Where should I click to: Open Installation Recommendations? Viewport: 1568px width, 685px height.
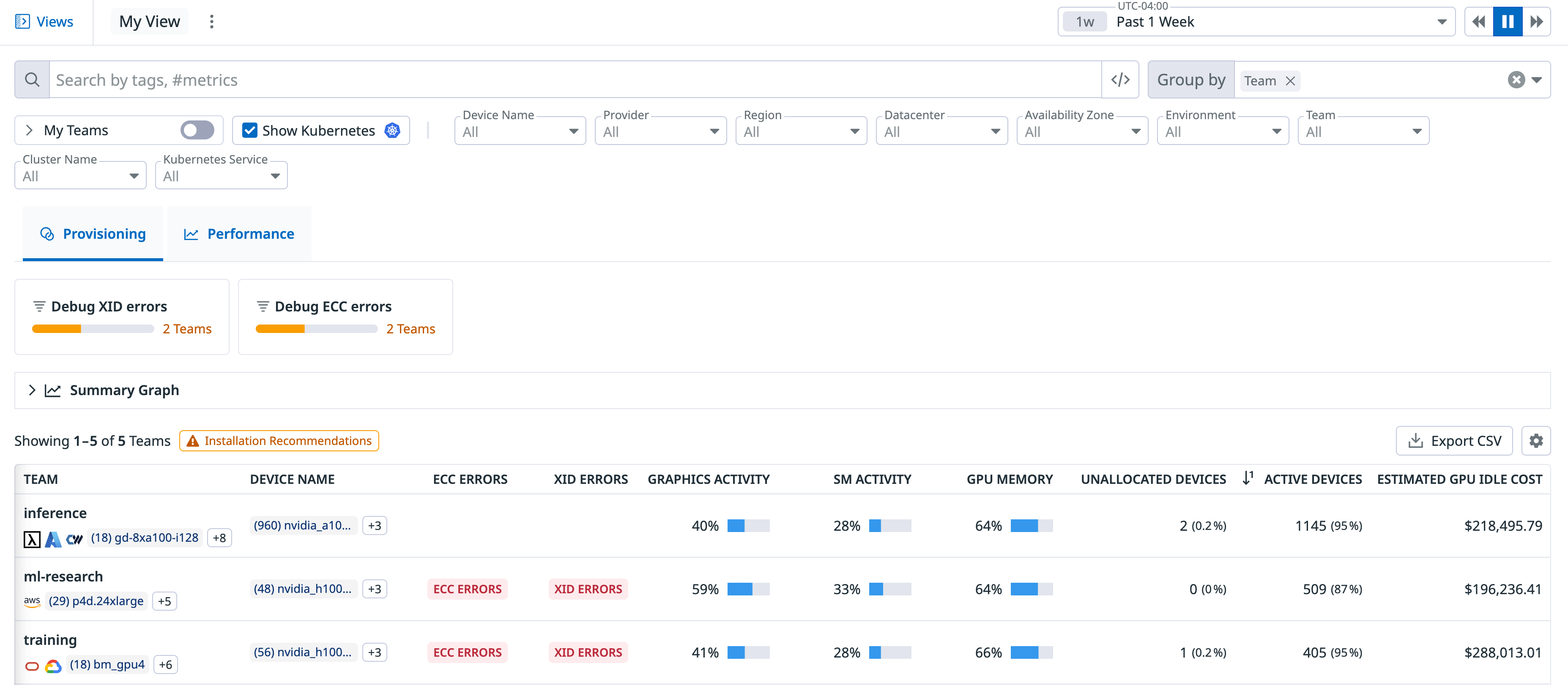[x=279, y=440]
